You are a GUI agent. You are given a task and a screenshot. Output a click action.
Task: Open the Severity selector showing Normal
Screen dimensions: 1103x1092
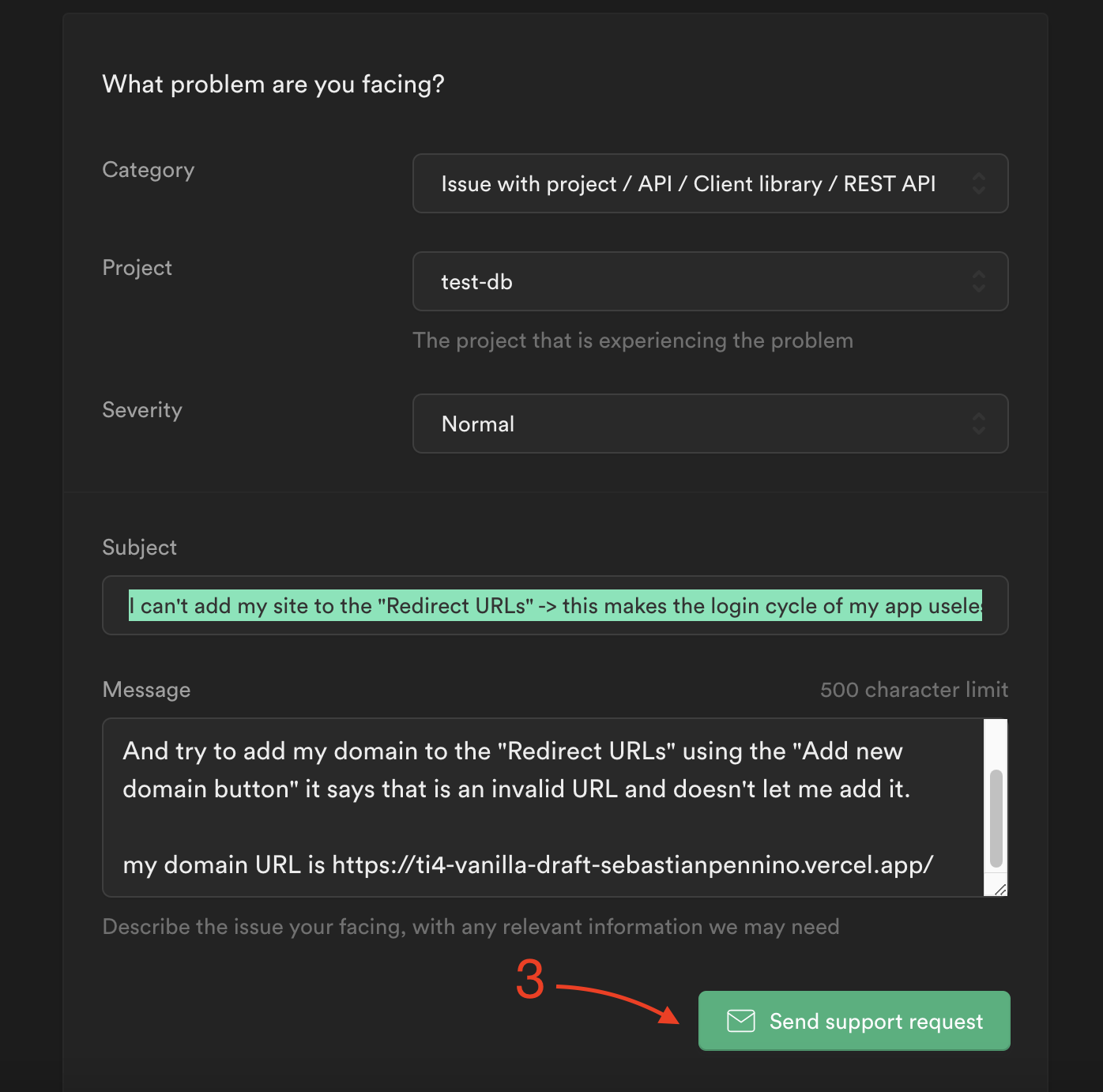point(710,424)
